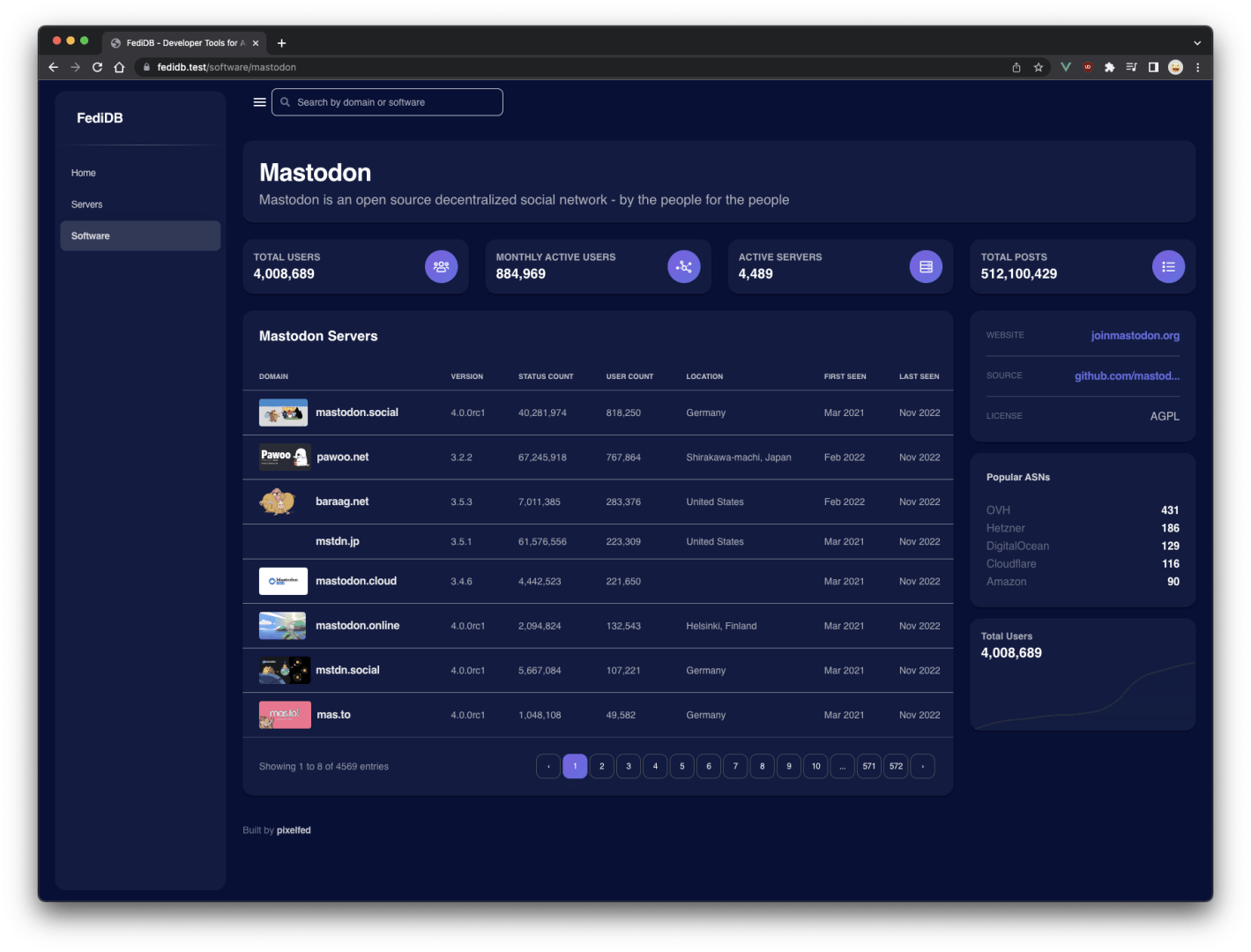
Task: Open browser home page
Action: [x=119, y=67]
